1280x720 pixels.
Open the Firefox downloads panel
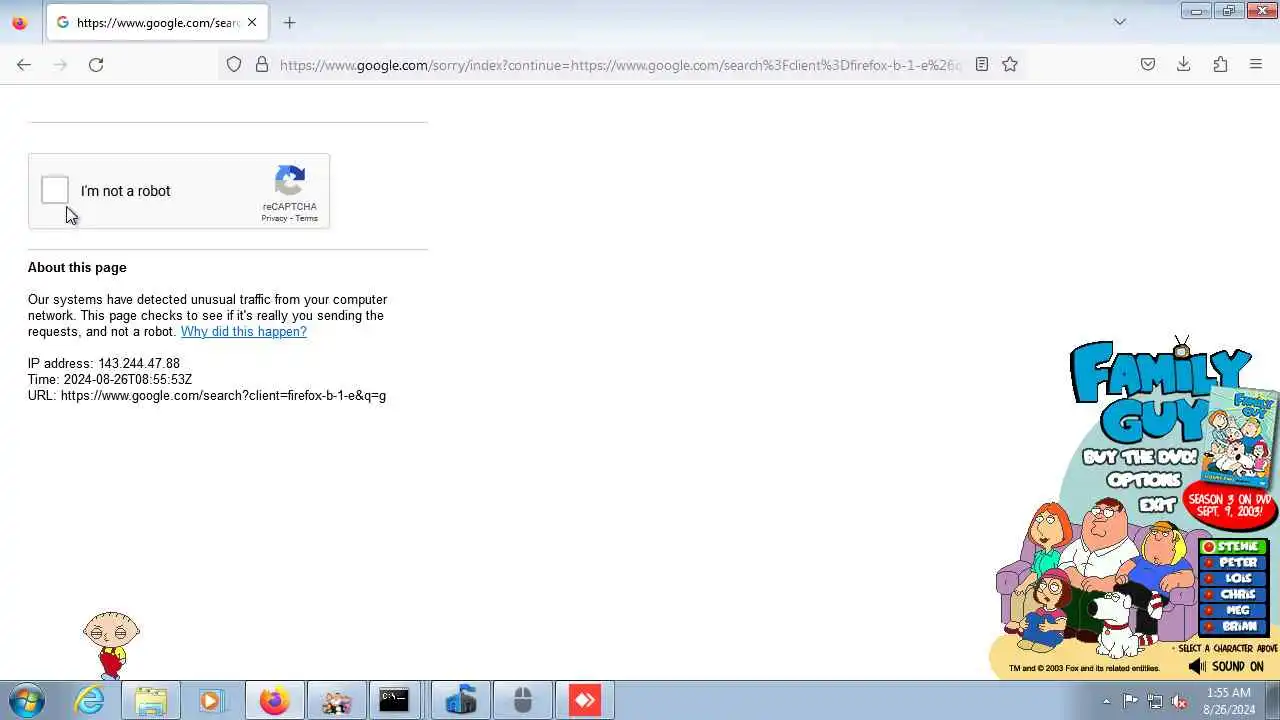1184,64
